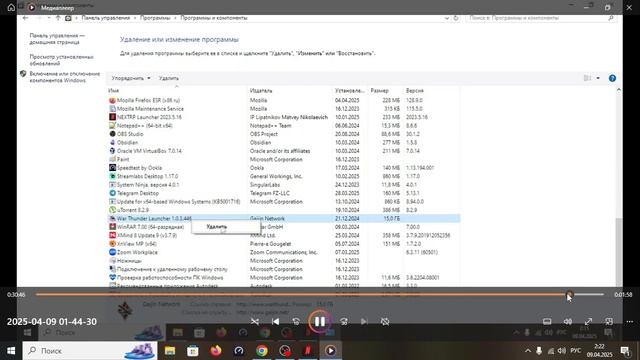Switch to mini player view
The image size is (640, 360).
(609, 322)
